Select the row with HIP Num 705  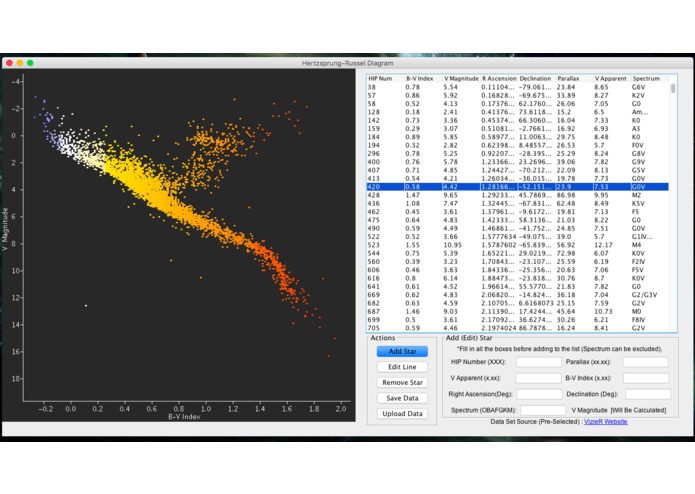tap(518, 328)
